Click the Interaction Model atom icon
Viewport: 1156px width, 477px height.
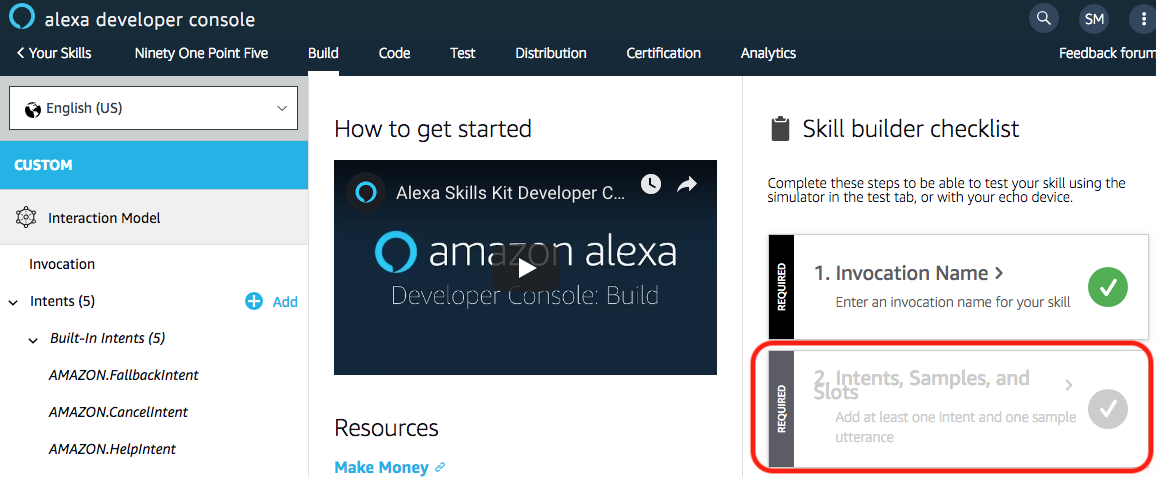pos(26,218)
